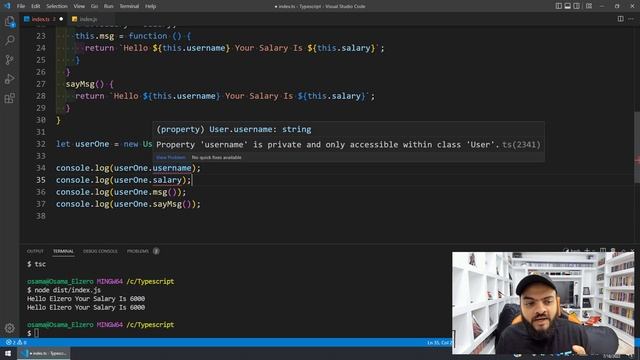Click 'this.msg' on line 23

coord(95,36)
